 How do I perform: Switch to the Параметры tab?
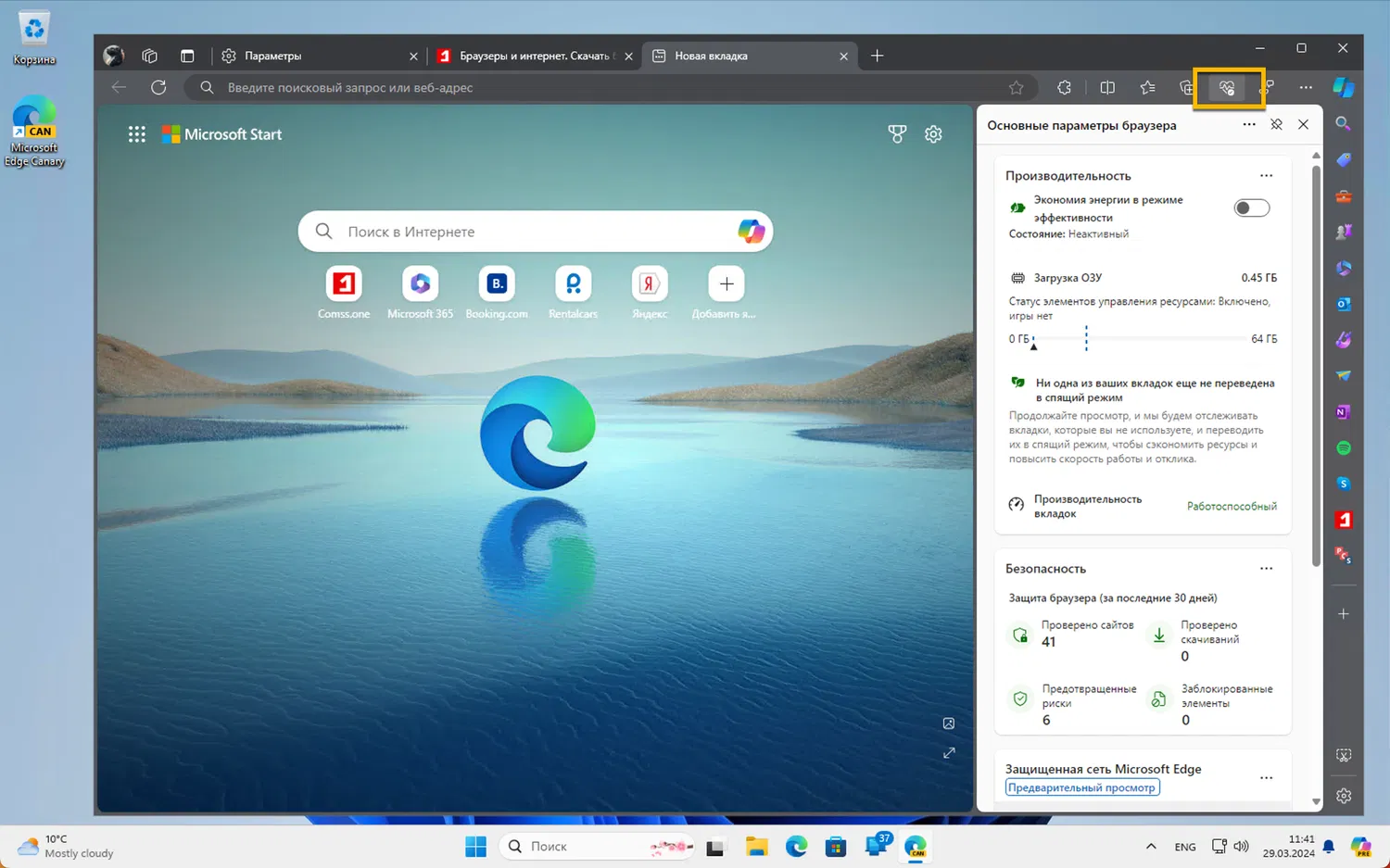pyautogui.click(x=321, y=56)
